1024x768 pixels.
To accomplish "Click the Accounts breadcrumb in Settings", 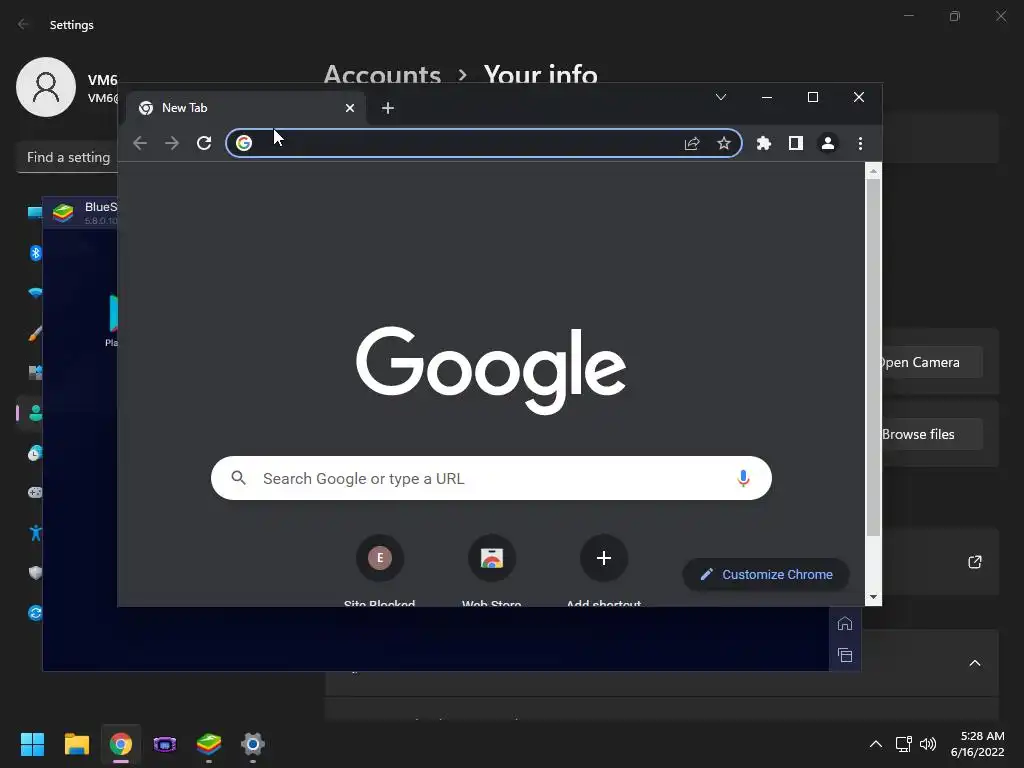I will (x=382, y=74).
